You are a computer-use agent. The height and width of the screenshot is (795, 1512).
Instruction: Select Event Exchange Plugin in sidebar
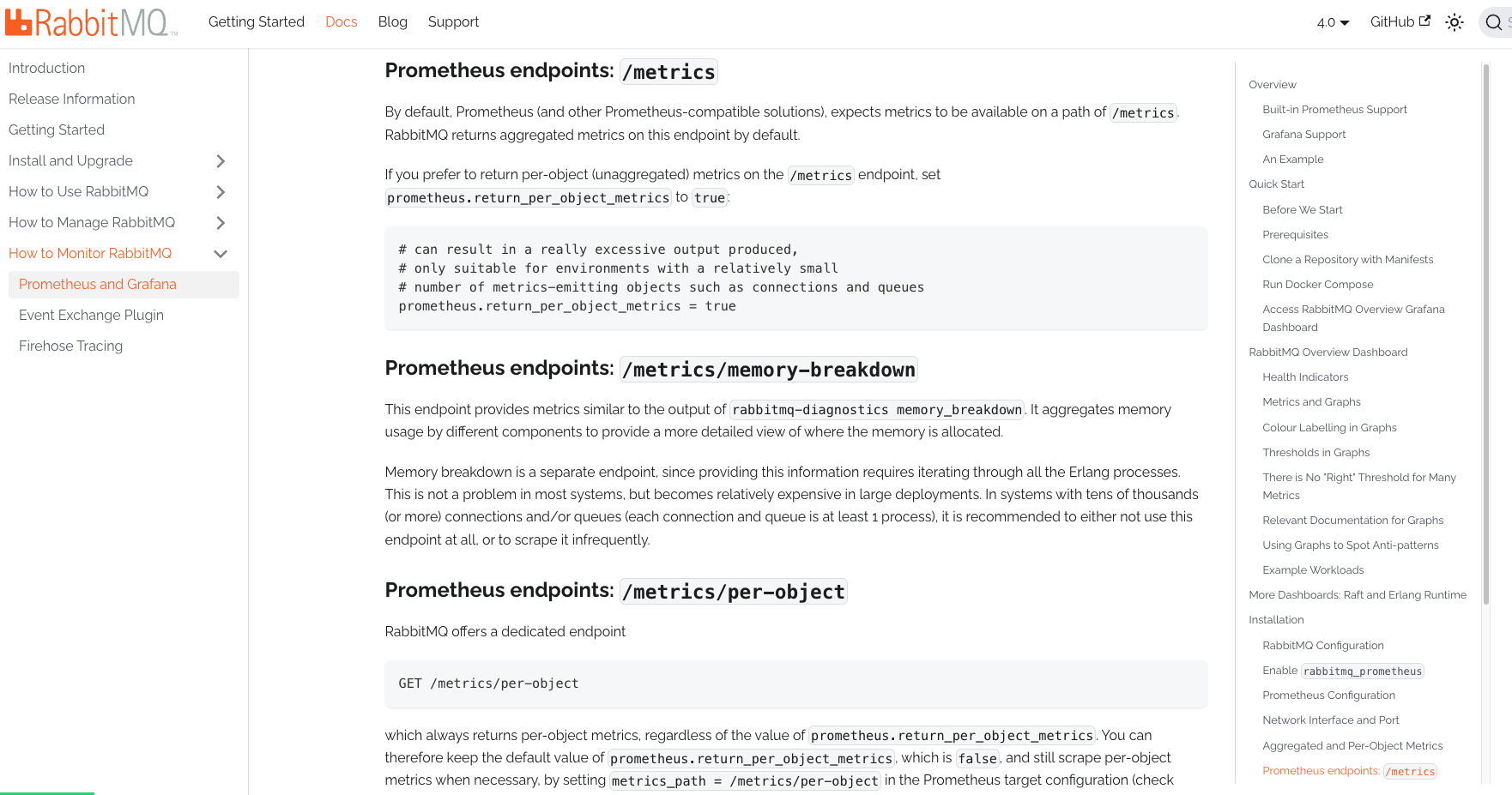[91, 316]
